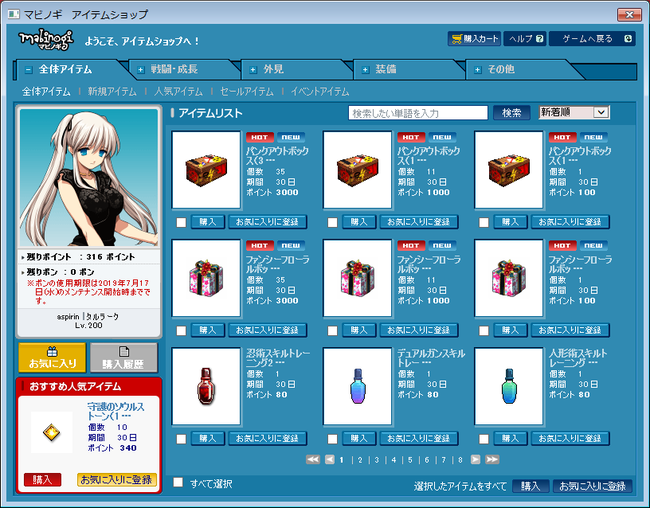Go to next page arrow
Screen dimensions: 650x508
[475, 459]
